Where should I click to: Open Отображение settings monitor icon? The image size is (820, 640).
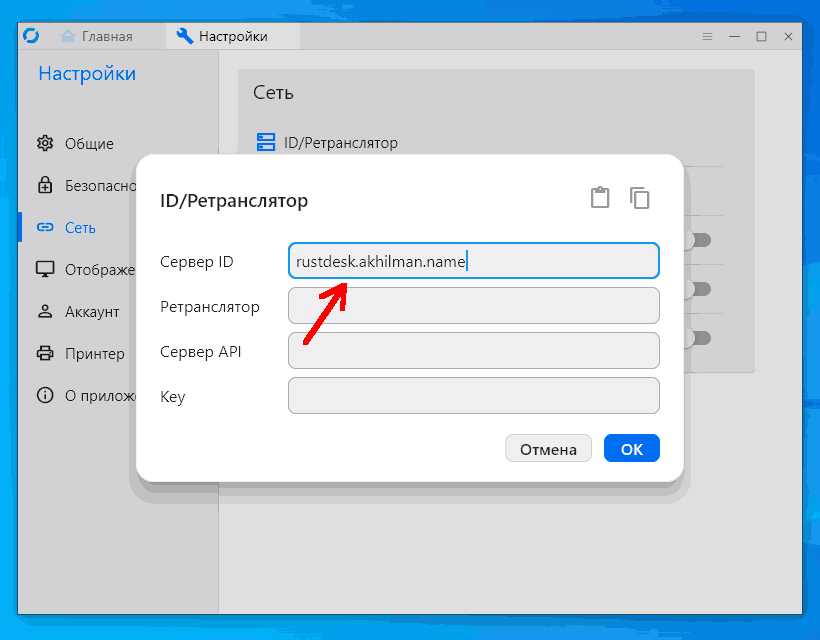[x=45, y=269]
